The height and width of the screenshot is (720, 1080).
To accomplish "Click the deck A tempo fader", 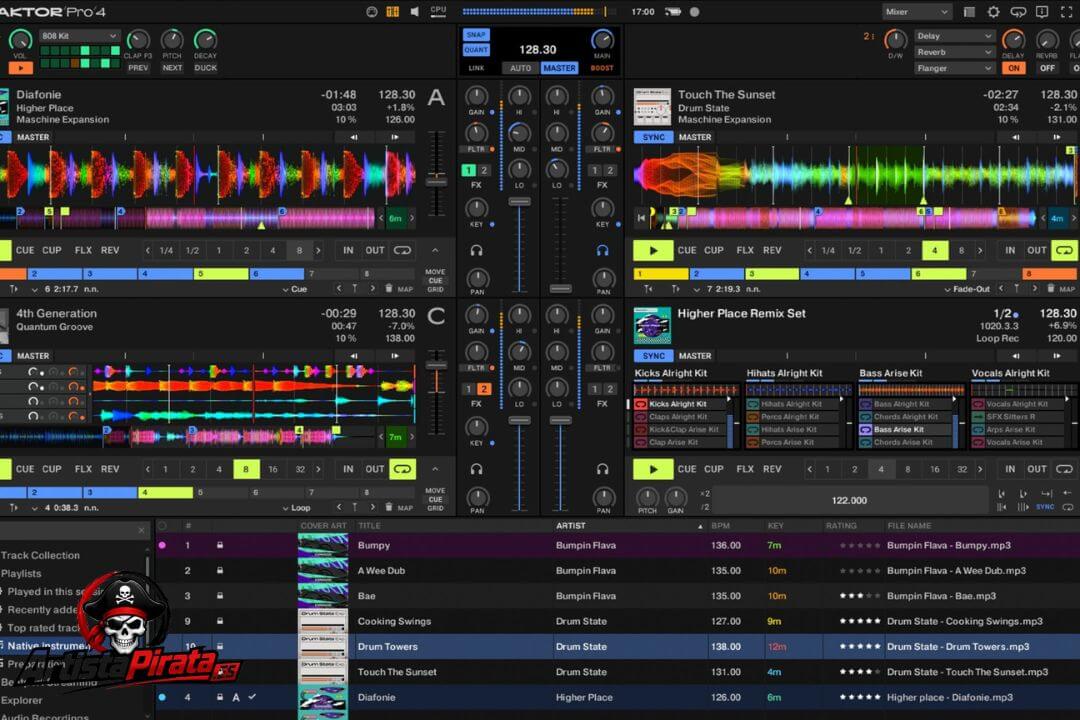I will click(x=436, y=181).
